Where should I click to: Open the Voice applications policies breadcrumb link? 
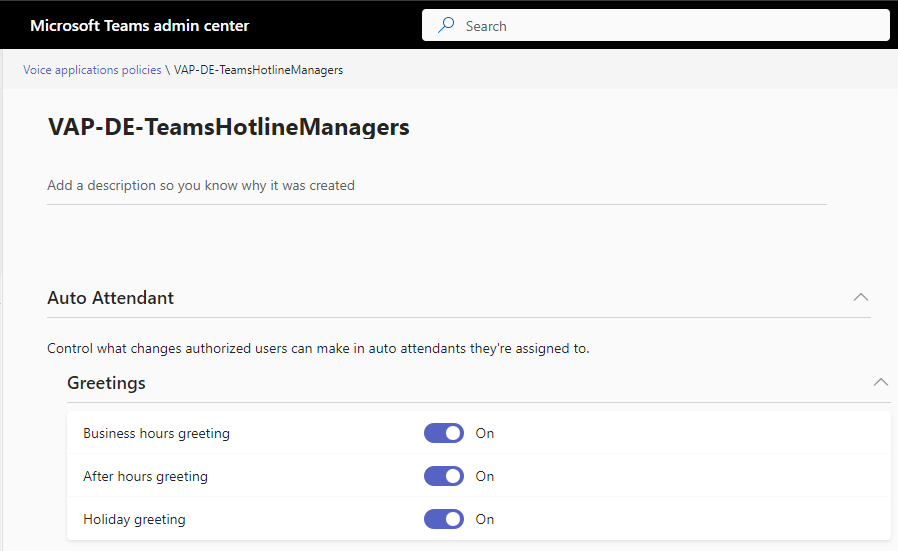tap(92, 70)
